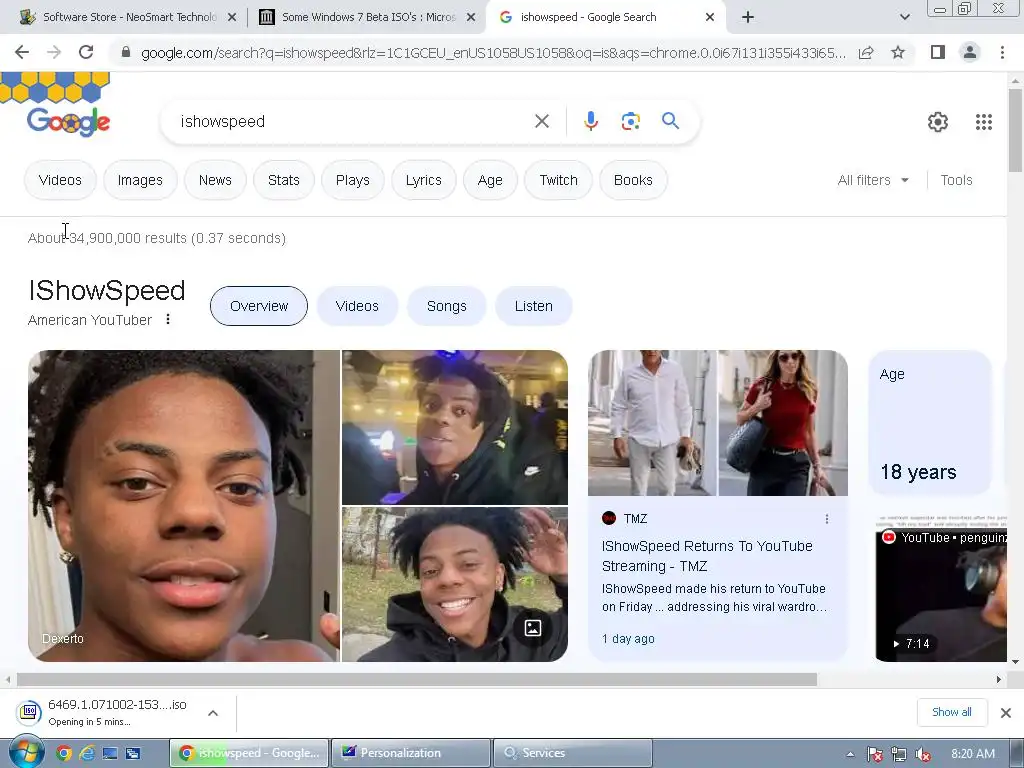Filter results by Age
1024x768 pixels.
click(490, 180)
